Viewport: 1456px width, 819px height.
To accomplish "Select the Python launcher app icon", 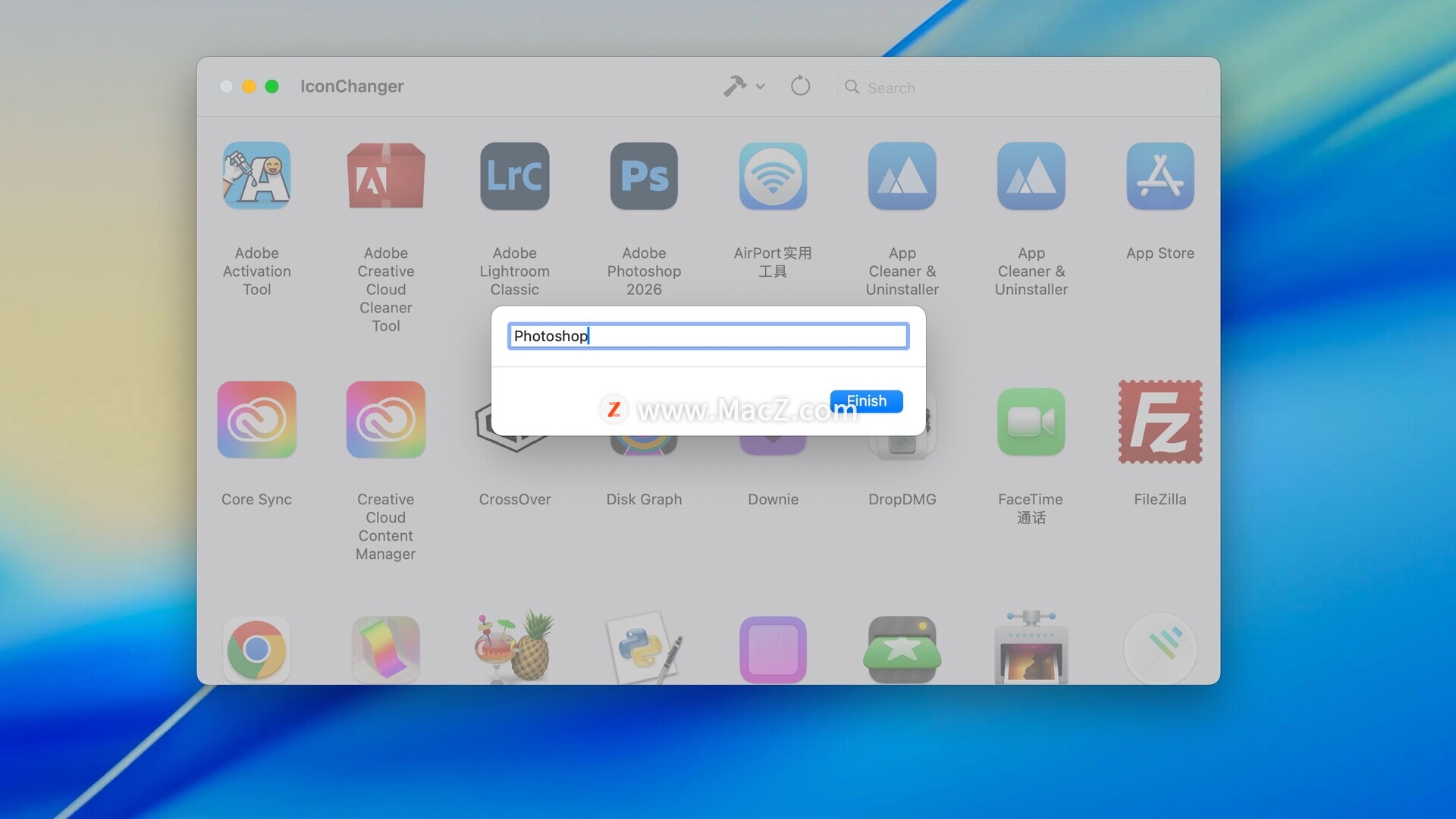I will click(x=644, y=649).
